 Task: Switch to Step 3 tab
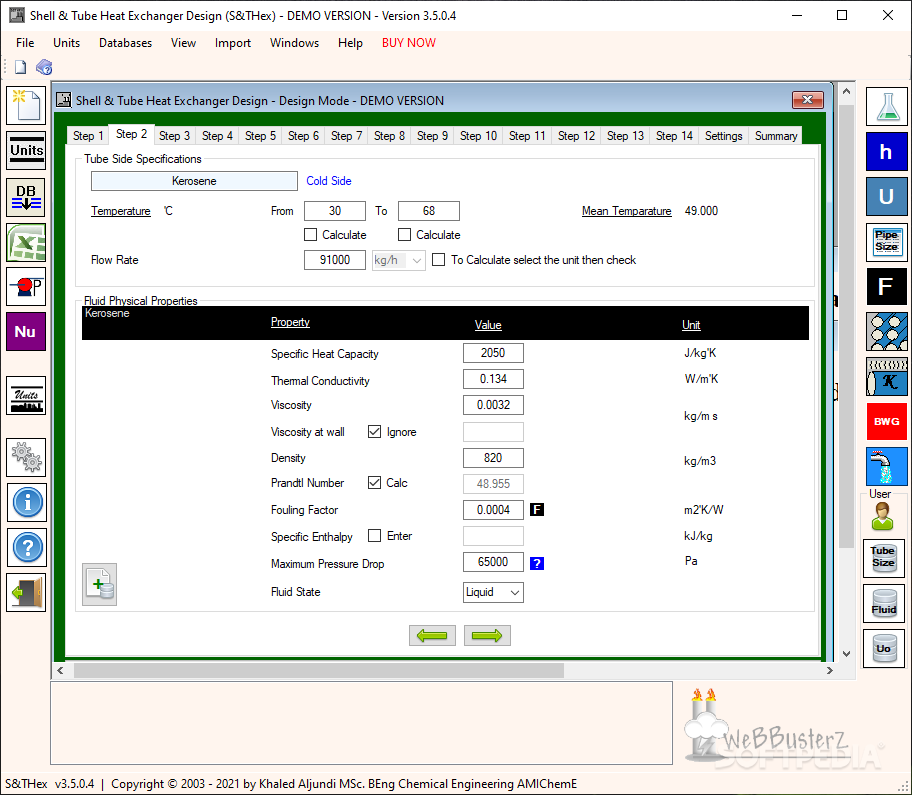(x=174, y=136)
